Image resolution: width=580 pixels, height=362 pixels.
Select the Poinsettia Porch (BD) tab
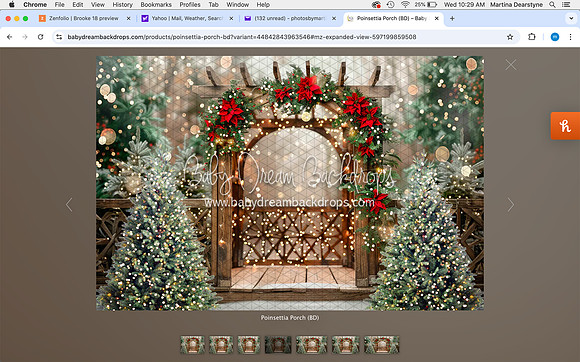tap(392, 18)
